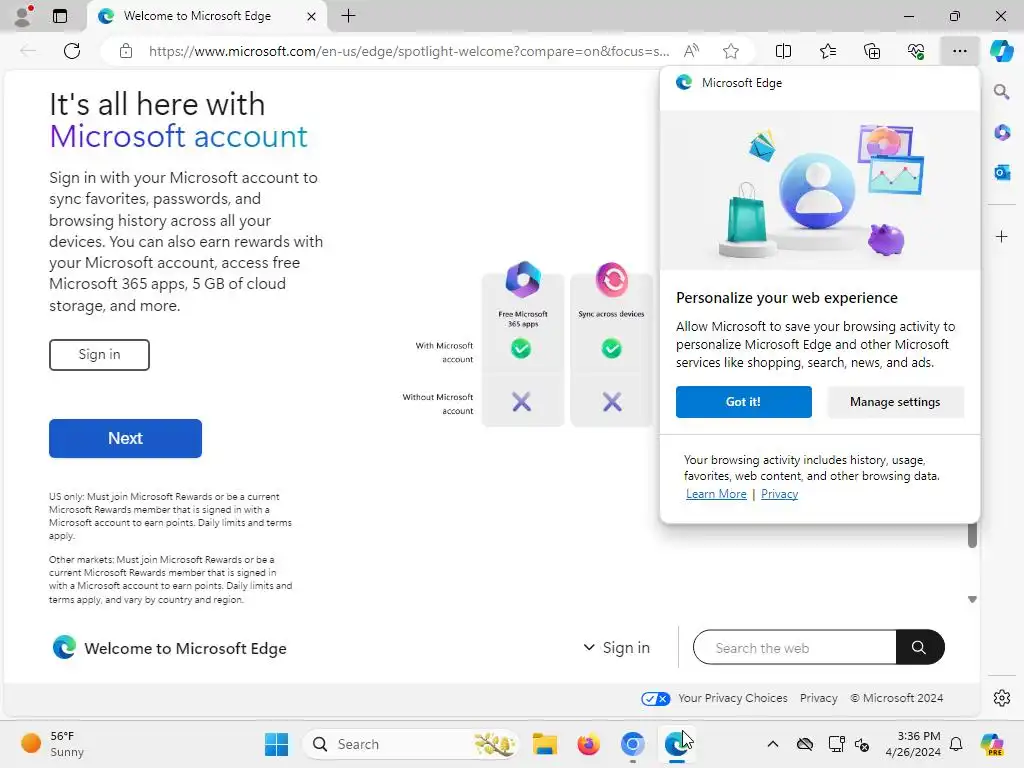Open the Copilot sidebar icon
The width and height of the screenshot is (1024, 768).
(1001, 51)
